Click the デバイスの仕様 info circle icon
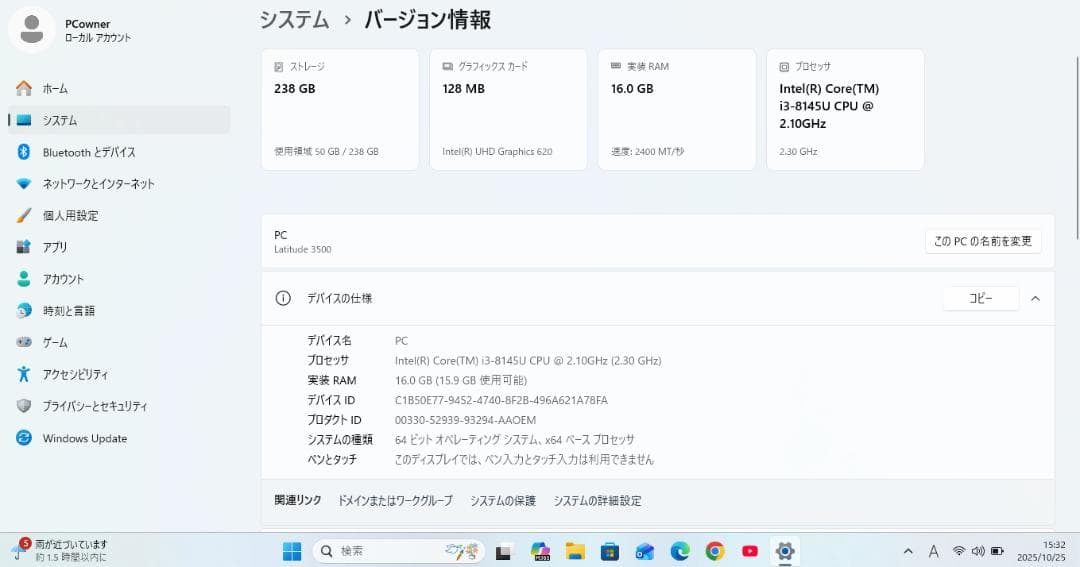The width and height of the screenshot is (1080, 567). [x=283, y=298]
